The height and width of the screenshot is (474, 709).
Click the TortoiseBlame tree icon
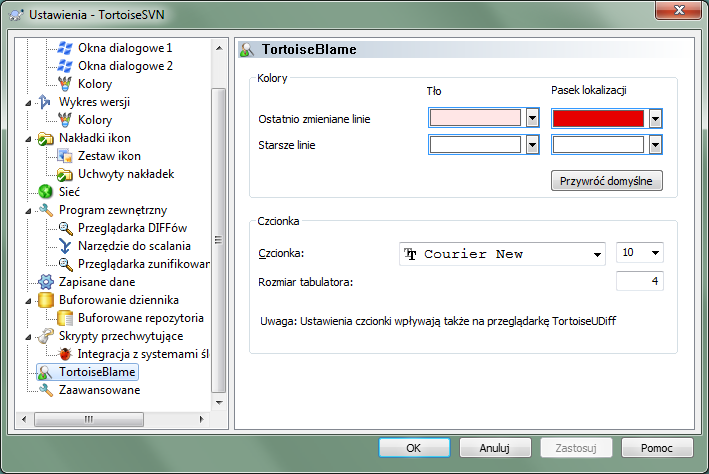tap(45, 372)
